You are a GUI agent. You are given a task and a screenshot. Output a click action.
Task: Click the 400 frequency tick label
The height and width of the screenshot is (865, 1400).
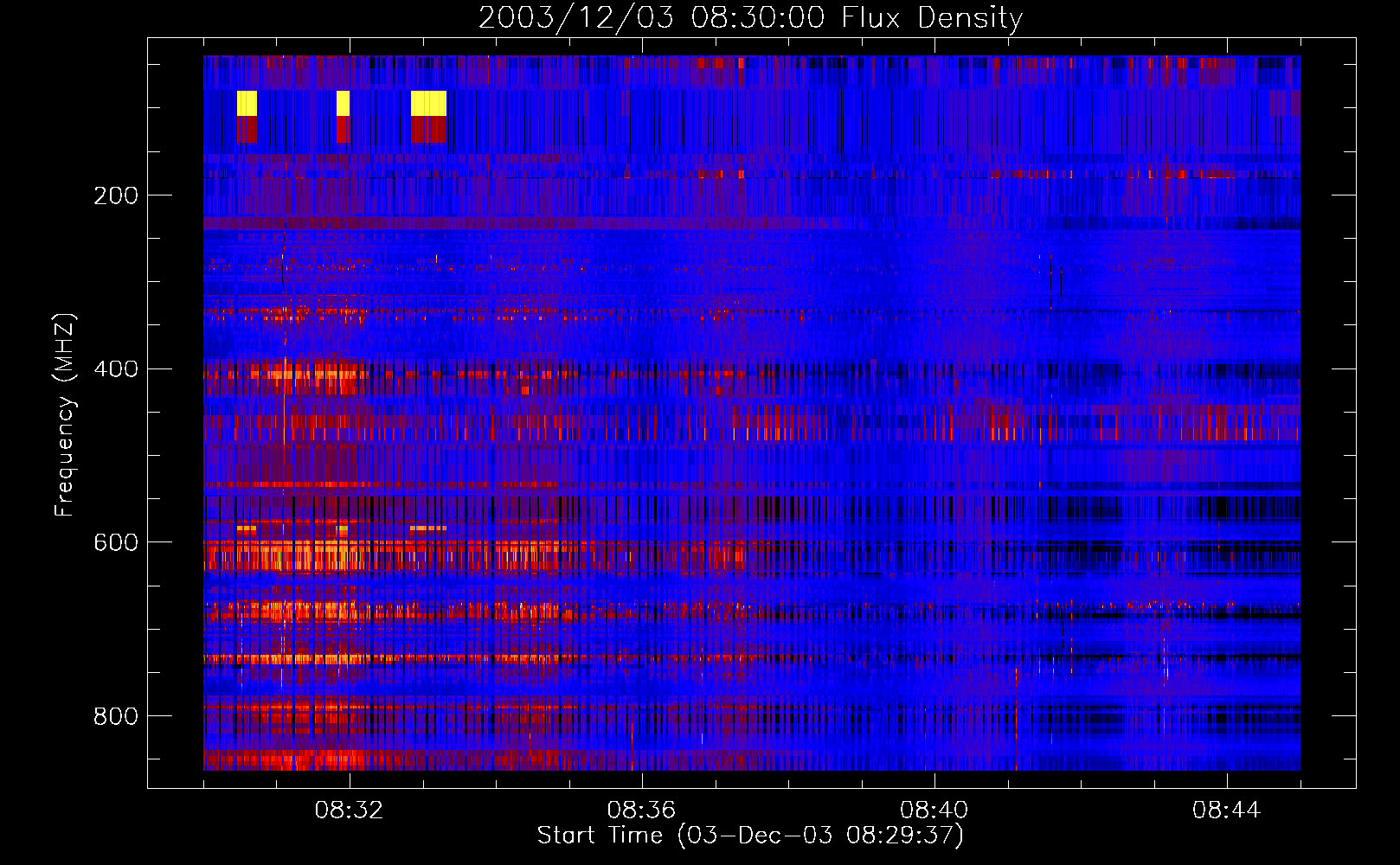pos(116,369)
